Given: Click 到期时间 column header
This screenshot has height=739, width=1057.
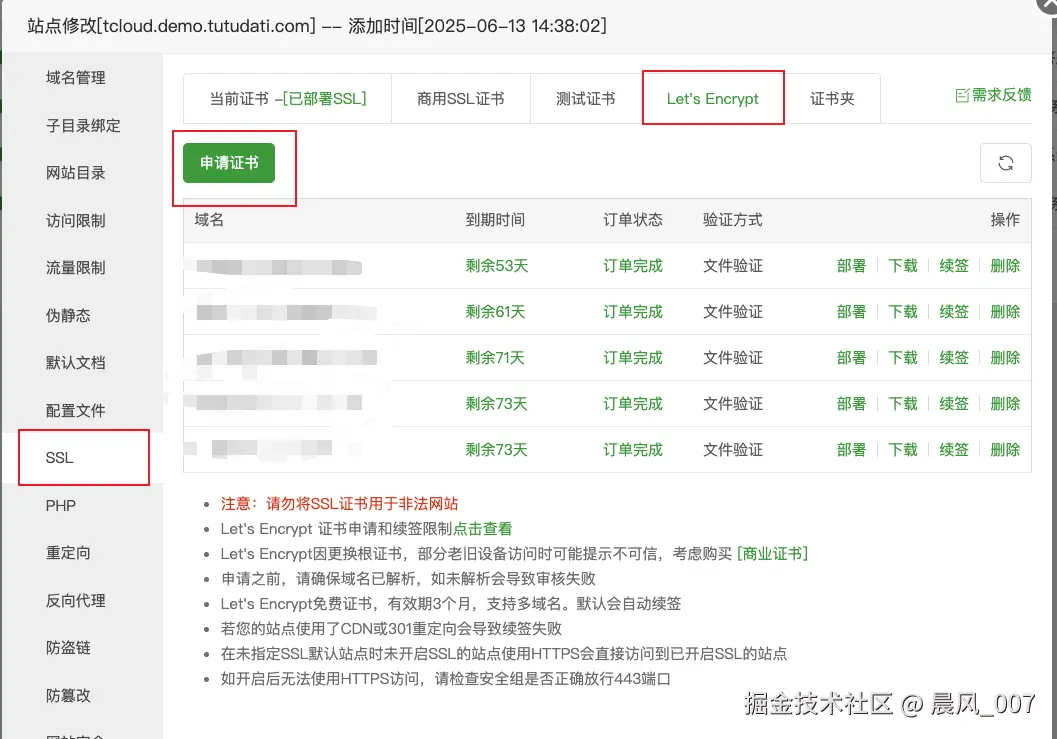Looking at the screenshot, I should 495,220.
